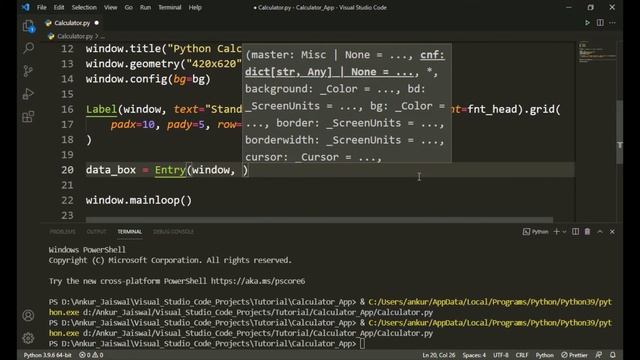Viewport: 640px width, 360px height.
Task: Add a new terminal with plus icon
Action: tap(556, 231)
